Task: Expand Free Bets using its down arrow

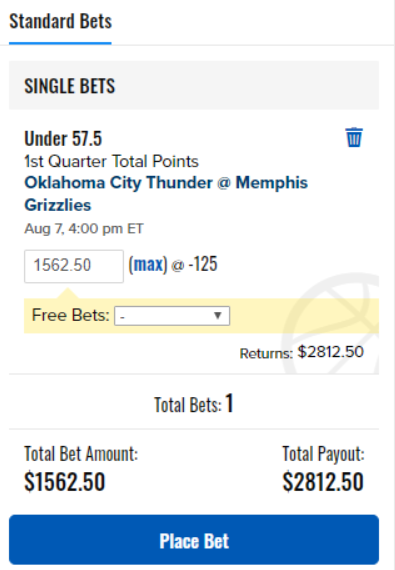Action: click(218, 316)
